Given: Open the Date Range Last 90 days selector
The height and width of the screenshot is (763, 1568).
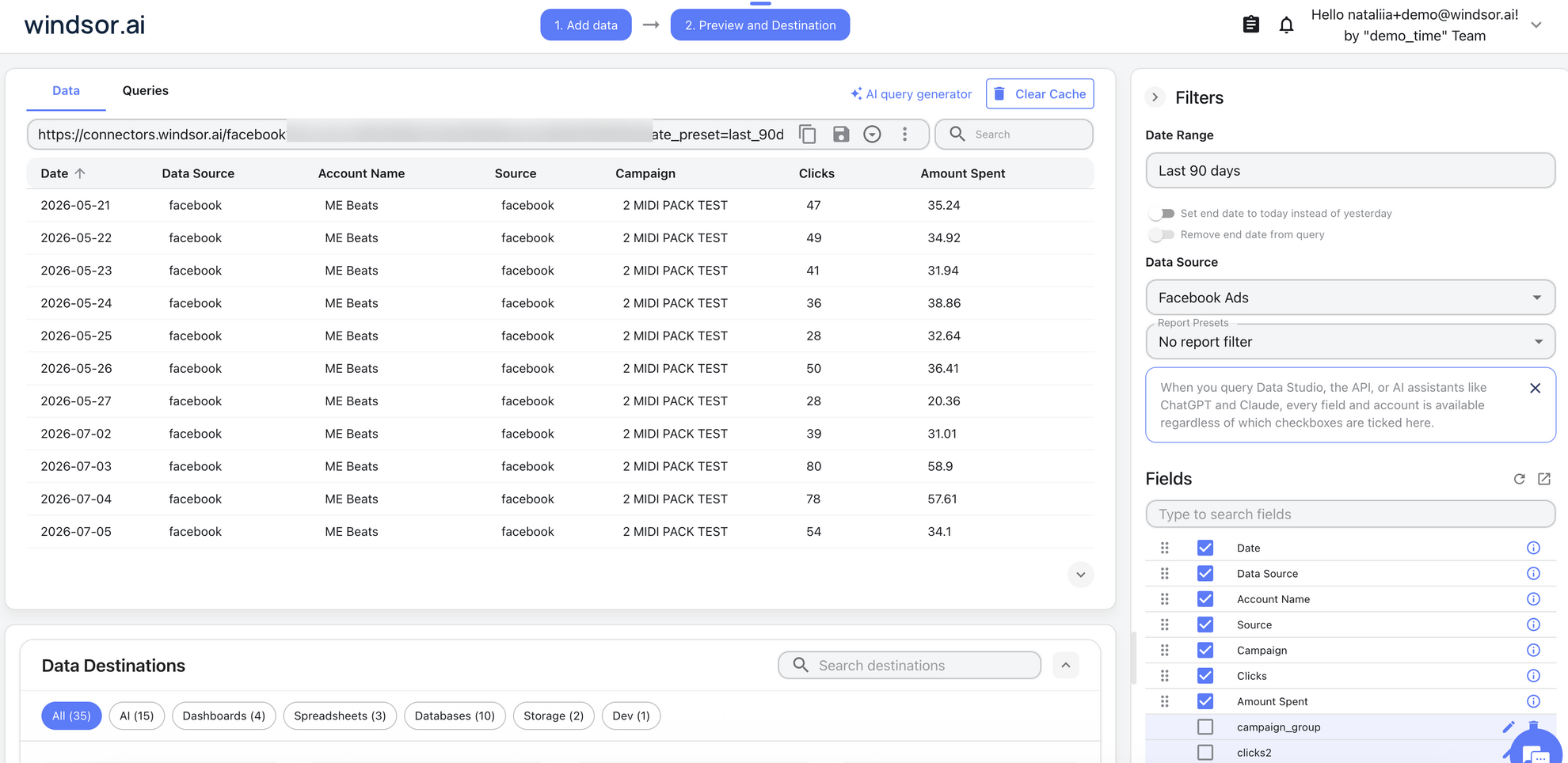Looking at the screenshot, I should 1350,171.
